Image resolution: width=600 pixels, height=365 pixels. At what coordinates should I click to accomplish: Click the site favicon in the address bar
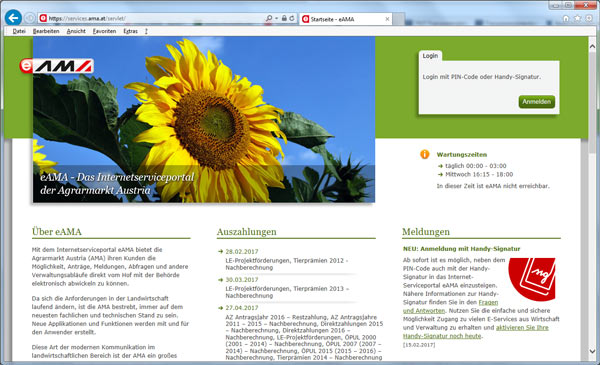tap(43, 18)
